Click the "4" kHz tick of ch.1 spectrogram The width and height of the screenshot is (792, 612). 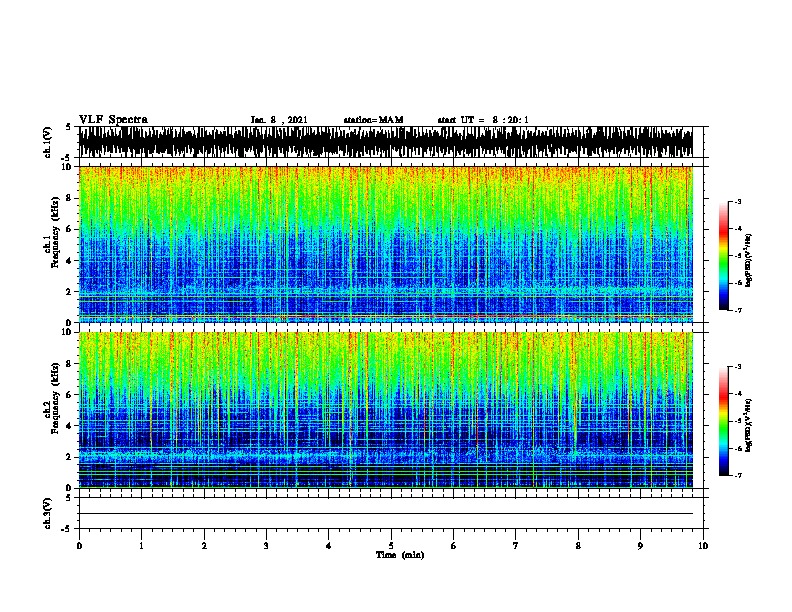(x=69, y=261)
